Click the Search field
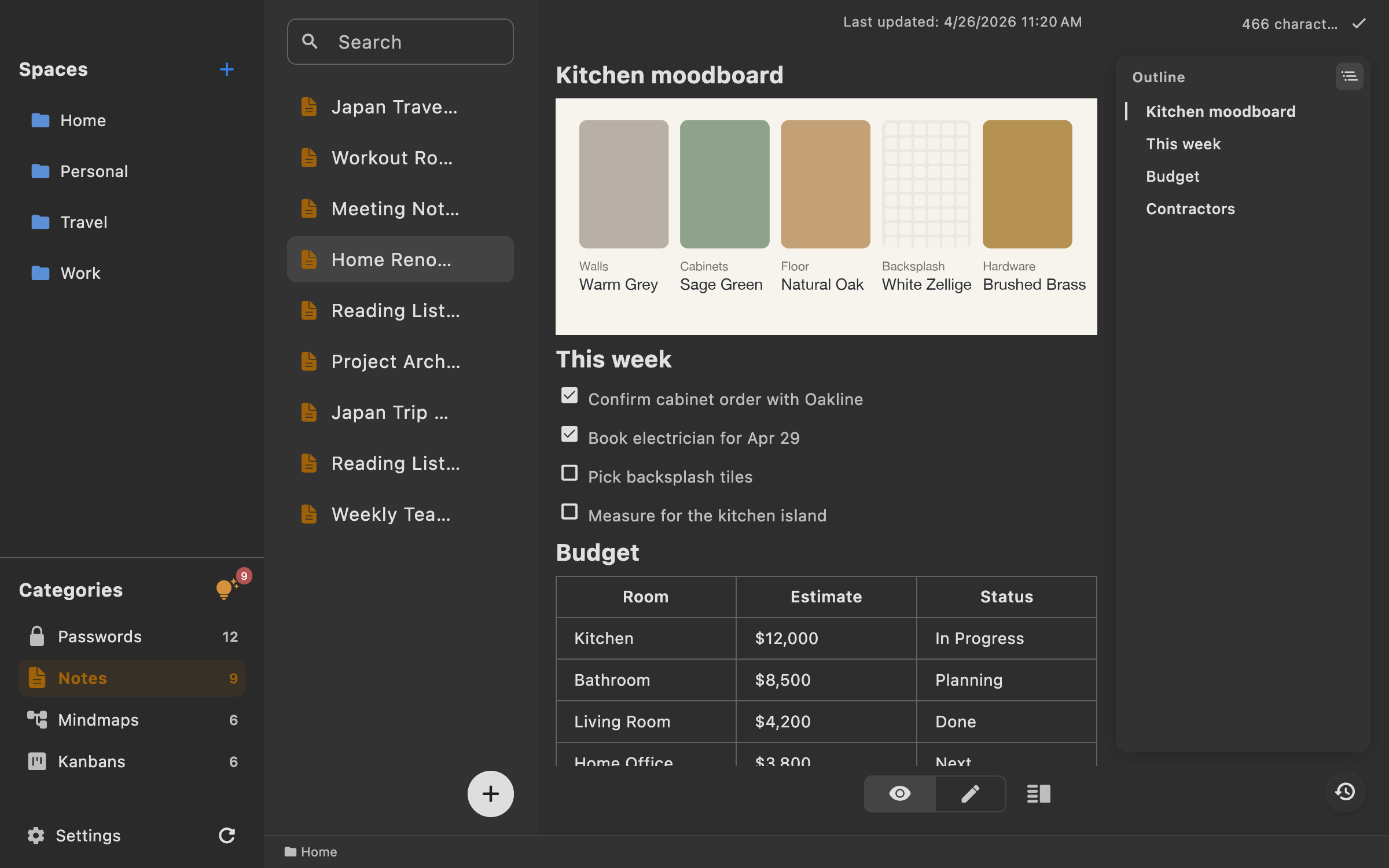 point(400,42)
